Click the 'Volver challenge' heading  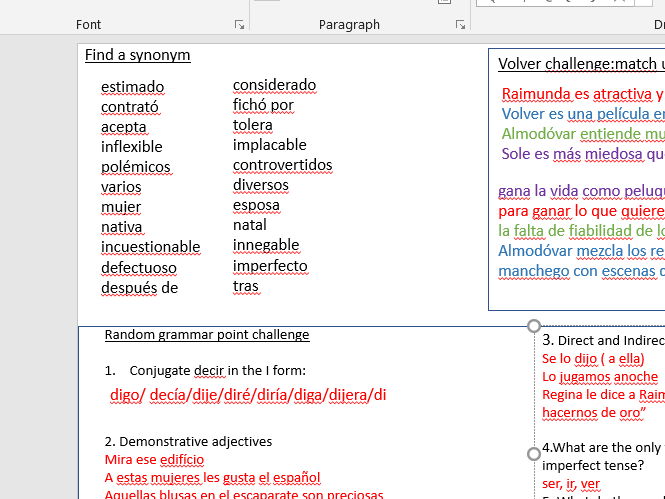click(581, 64)
